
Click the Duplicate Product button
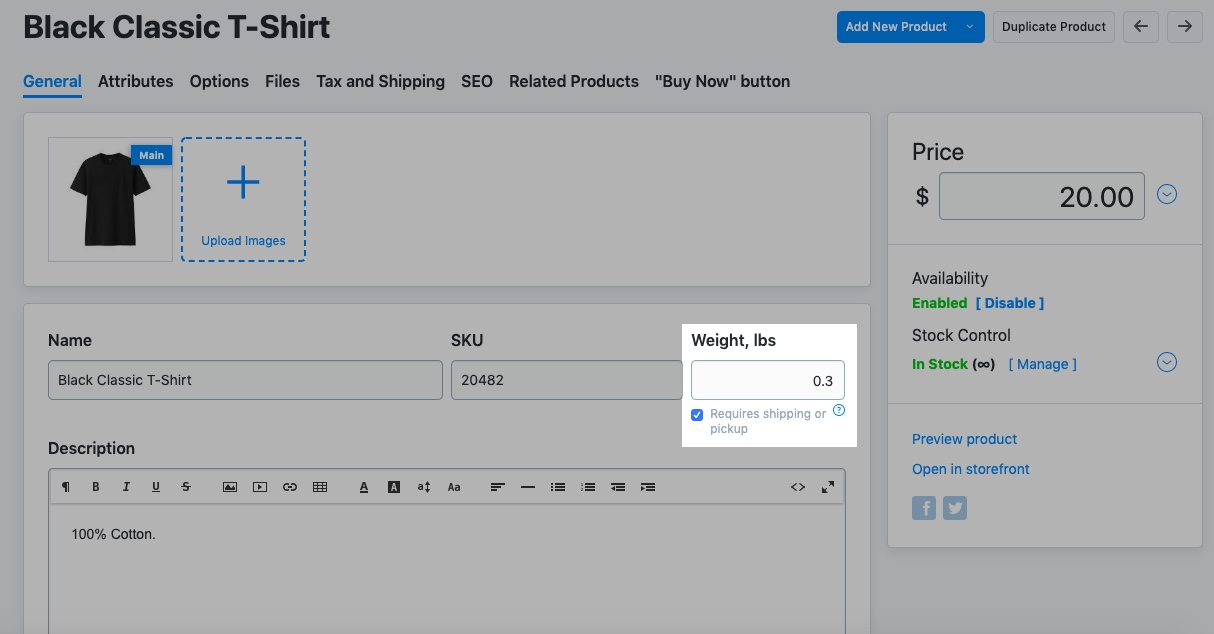(1053, 27)
